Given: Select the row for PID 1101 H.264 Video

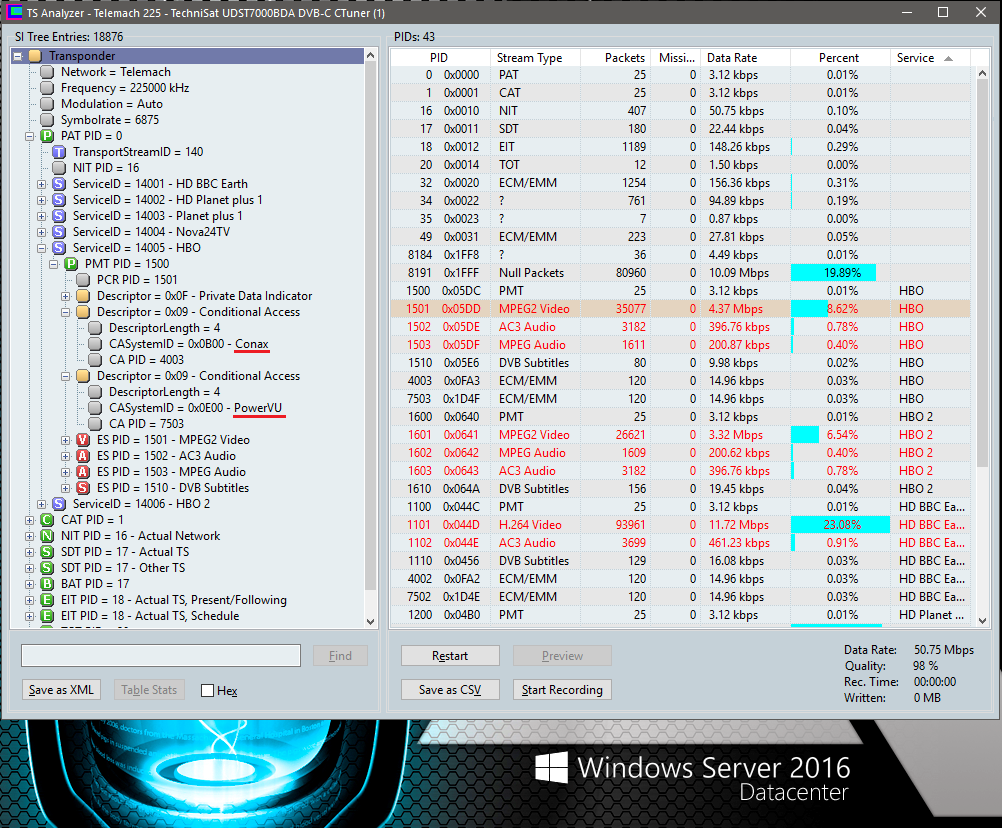Looking at the screenshot, I should pyautogui.click(x=680, y=525).
